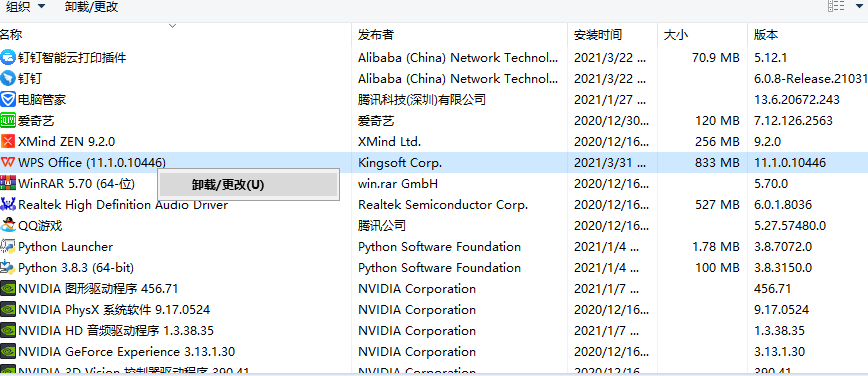
Task: Click version 7.12.126.2563
Action: pyautogui.click(x=793, y=120)
